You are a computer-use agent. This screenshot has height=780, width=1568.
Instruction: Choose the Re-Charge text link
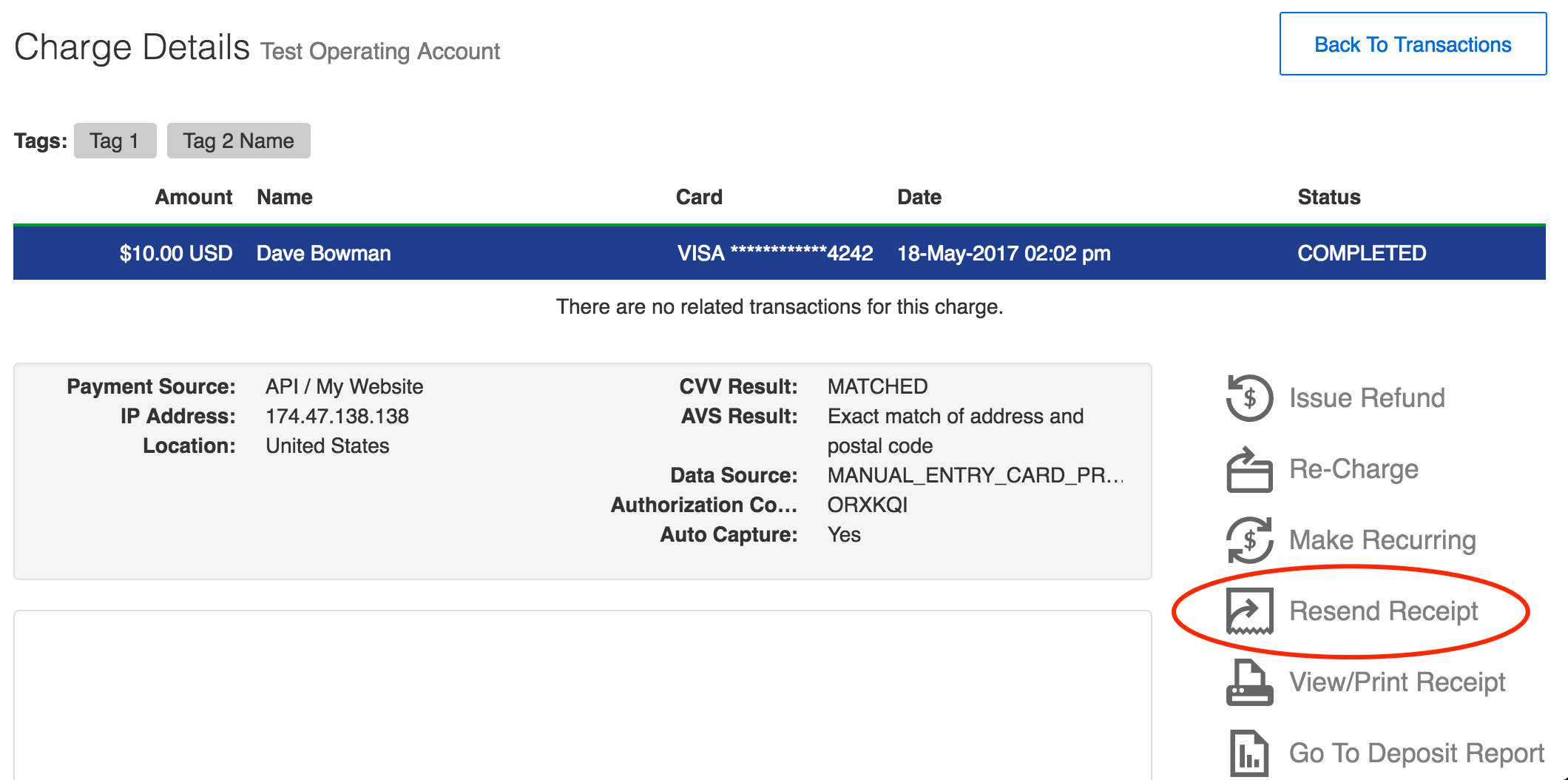point(1354,469)
